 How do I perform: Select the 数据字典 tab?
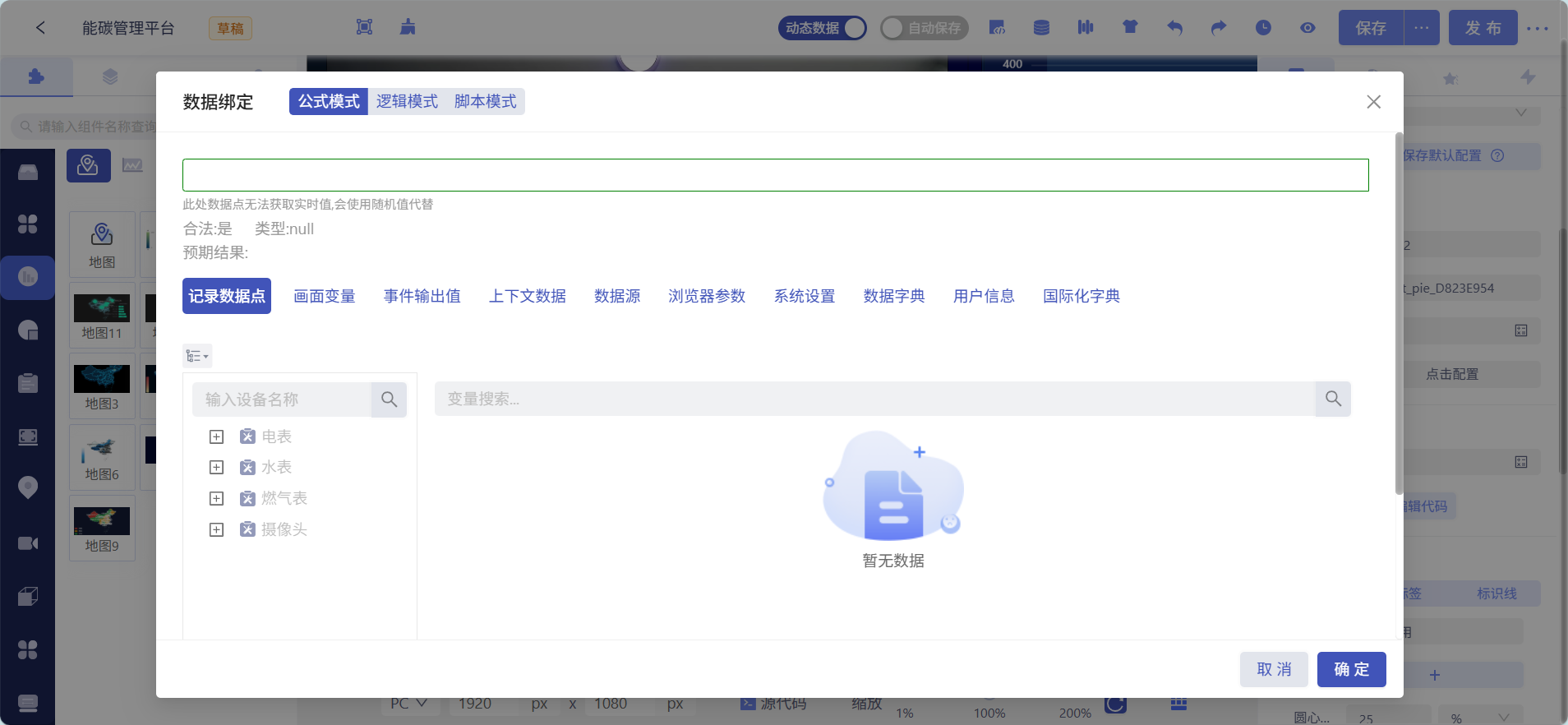[x=894, y=296]
